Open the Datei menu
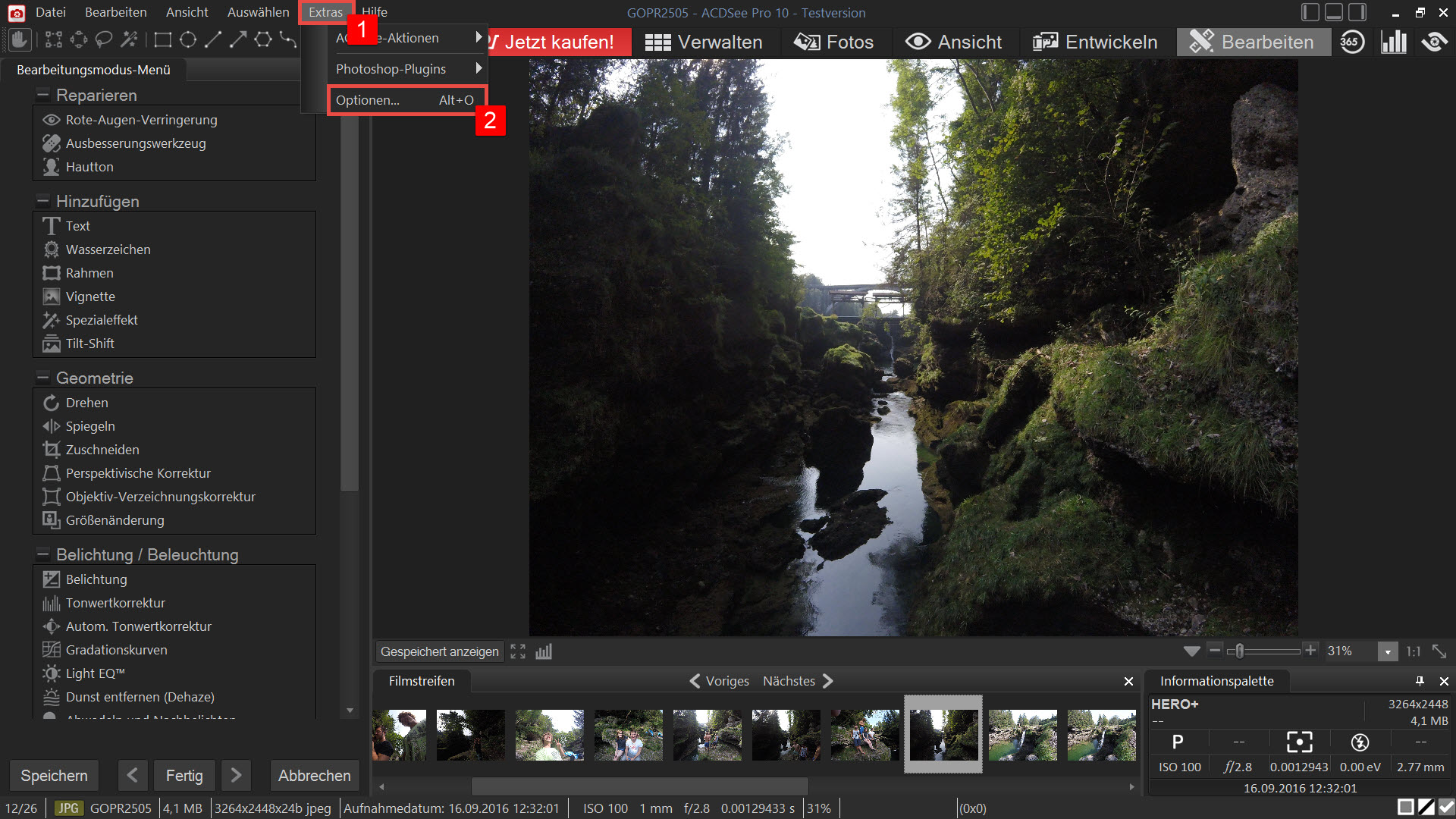 (51, 12)
